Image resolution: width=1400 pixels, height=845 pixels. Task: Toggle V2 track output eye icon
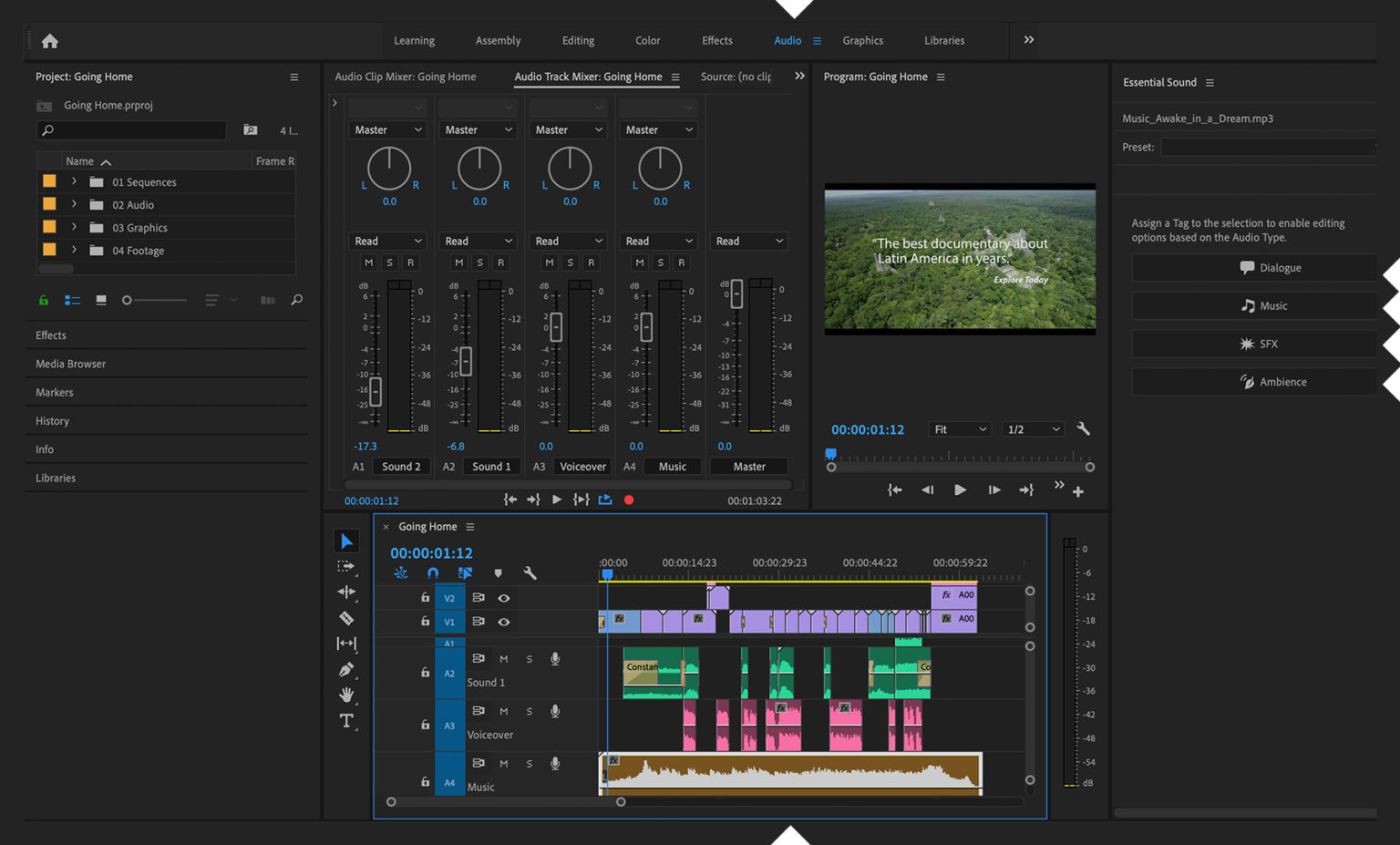pos(504,598)
